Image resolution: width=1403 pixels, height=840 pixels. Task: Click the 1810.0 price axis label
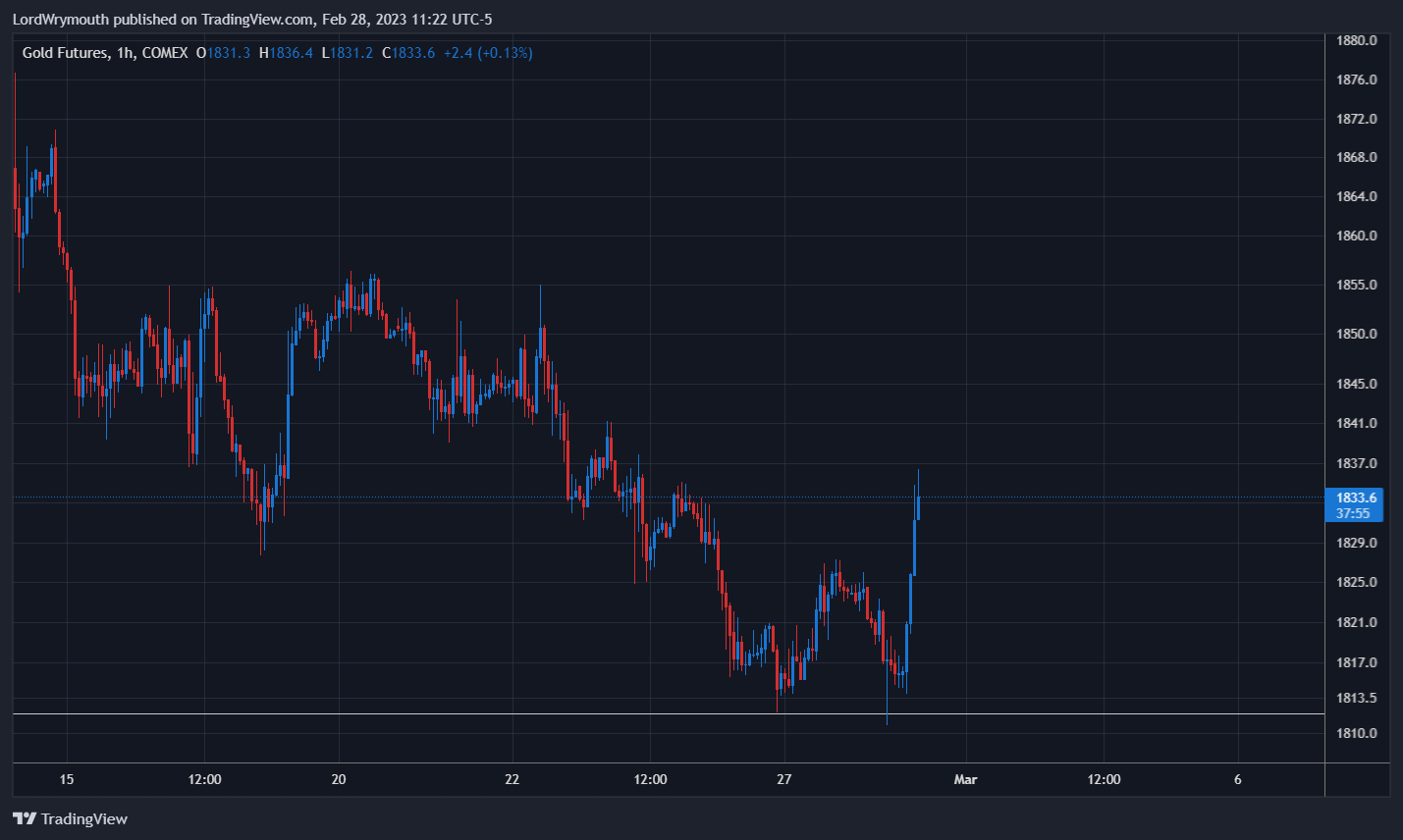pyautogui.click(x=1357, y=733)
